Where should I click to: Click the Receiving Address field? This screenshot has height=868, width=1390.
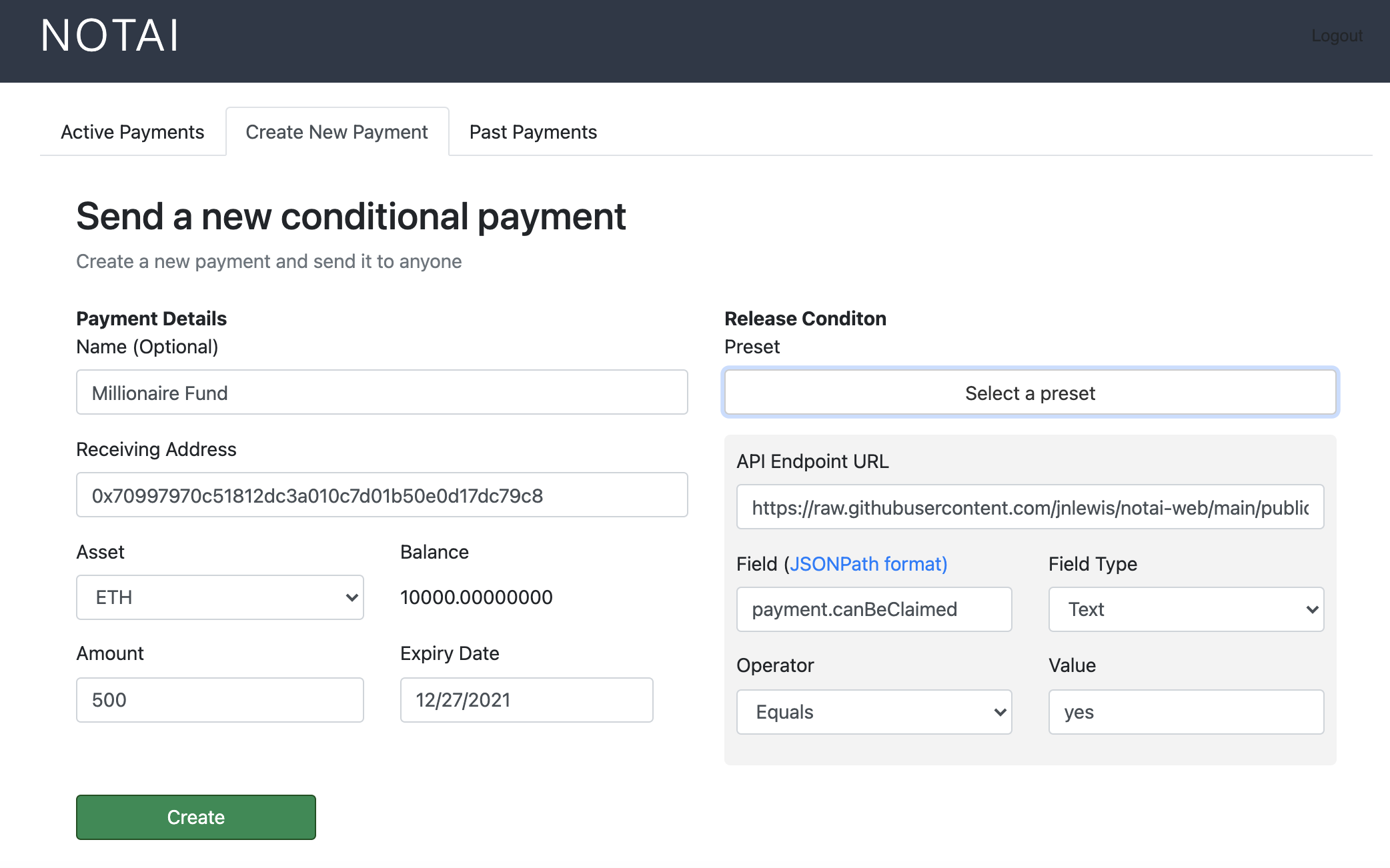tap(382, 495)
